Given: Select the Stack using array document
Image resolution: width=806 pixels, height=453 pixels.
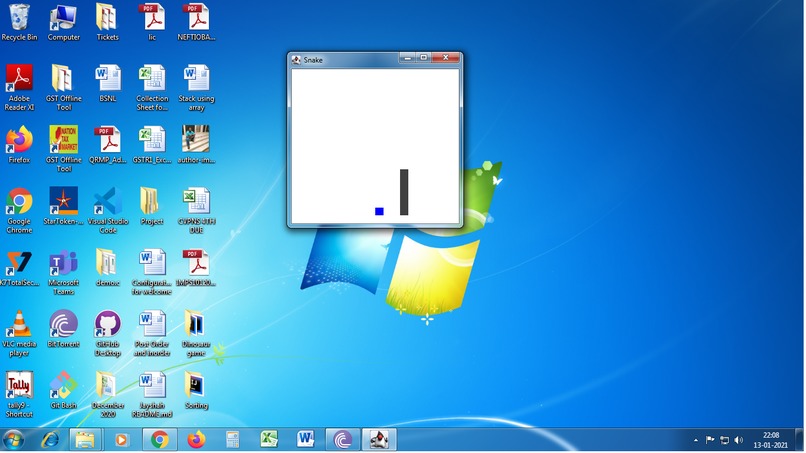Looking at the screenshot, I should point(196,88).
